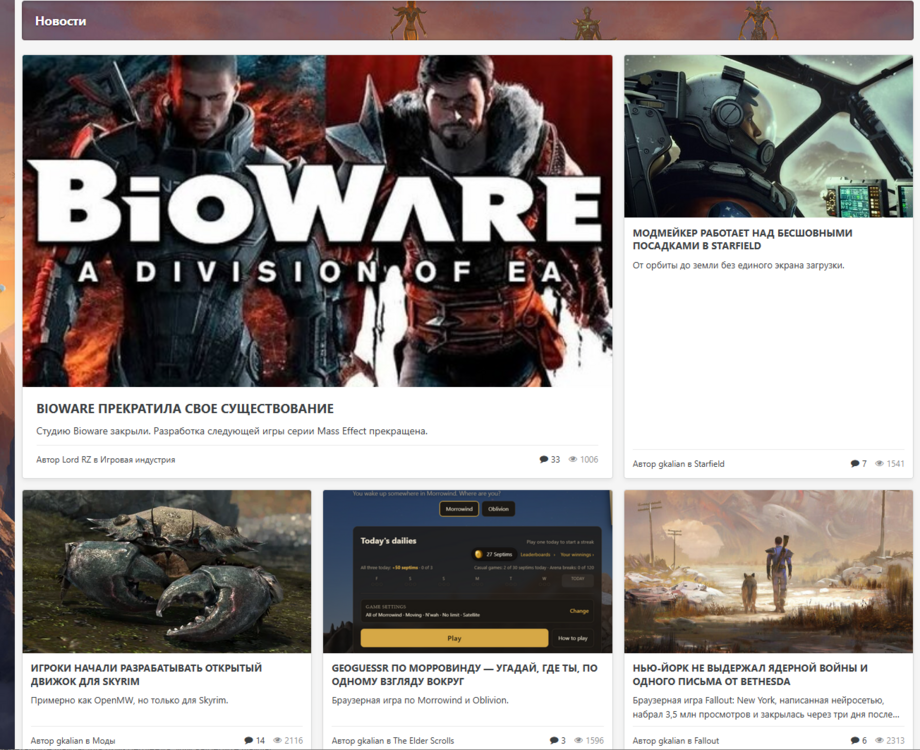Click the views eye icon on the Starfield article
The width and height of the screenshot is (920, 750).
(x=880, y=464)
